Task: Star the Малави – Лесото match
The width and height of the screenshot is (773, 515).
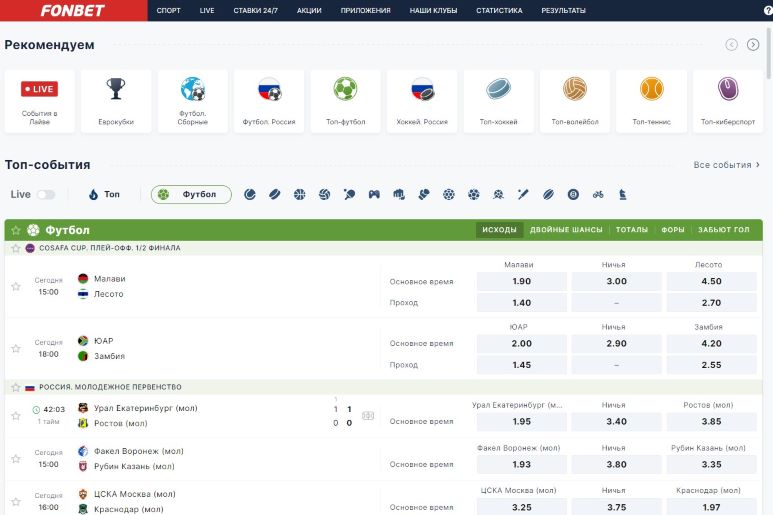Action: (x=16, y=286)
